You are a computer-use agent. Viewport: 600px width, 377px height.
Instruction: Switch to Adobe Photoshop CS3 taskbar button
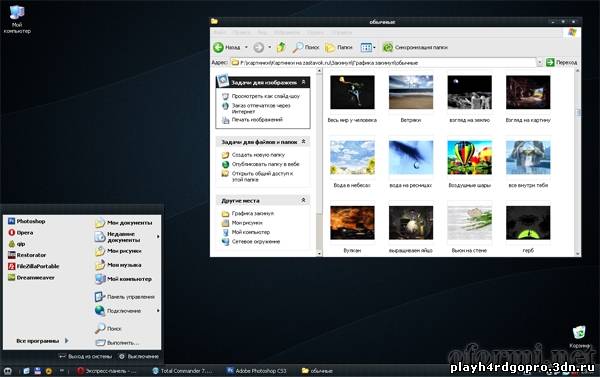(x=256, y=370)
